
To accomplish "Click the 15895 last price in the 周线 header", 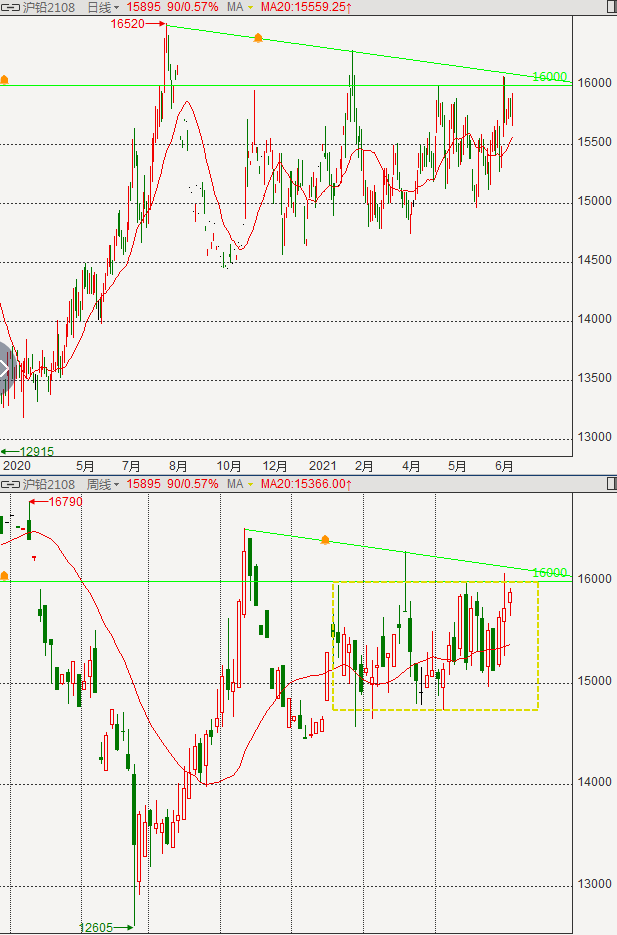I will [144, 484].
